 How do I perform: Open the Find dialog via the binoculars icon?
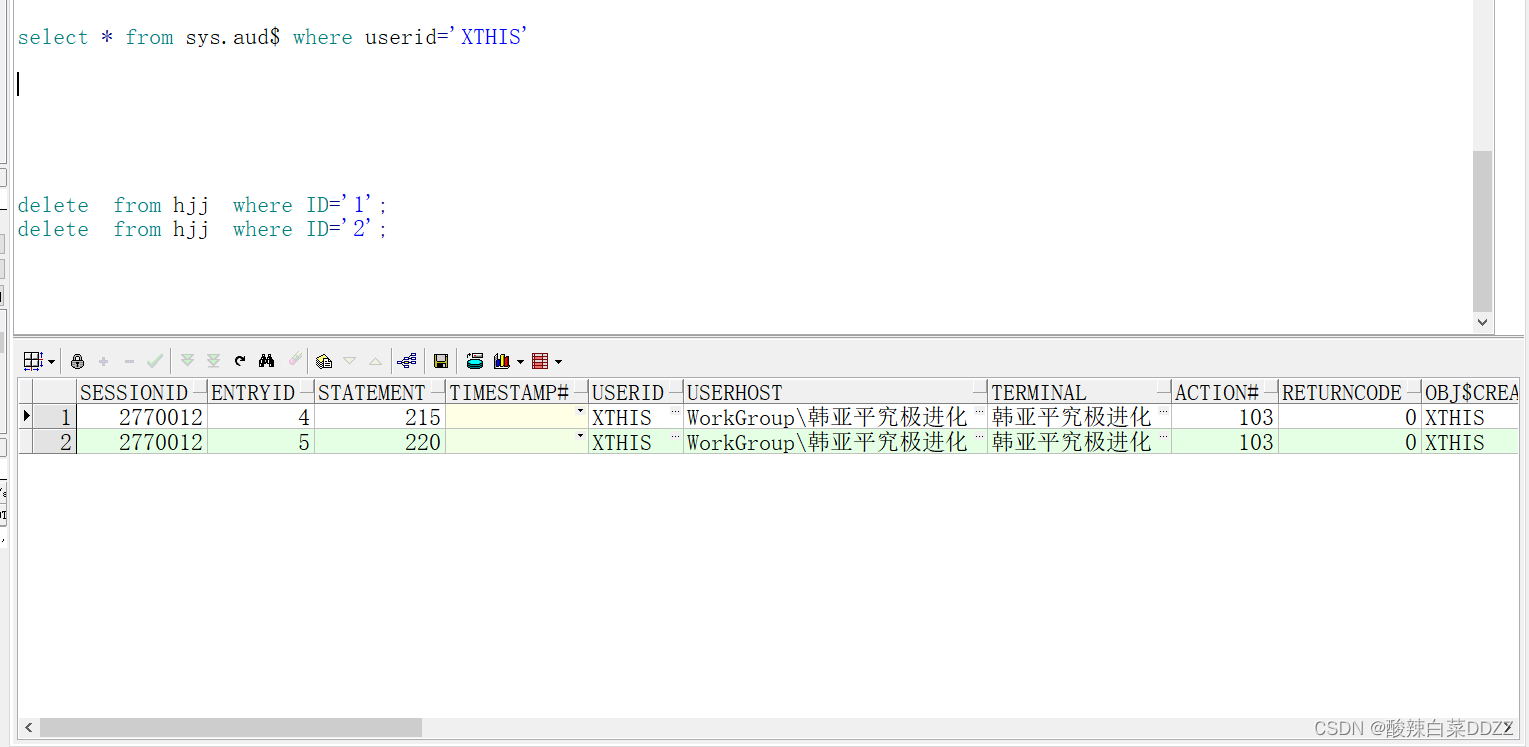pos(267,360)
